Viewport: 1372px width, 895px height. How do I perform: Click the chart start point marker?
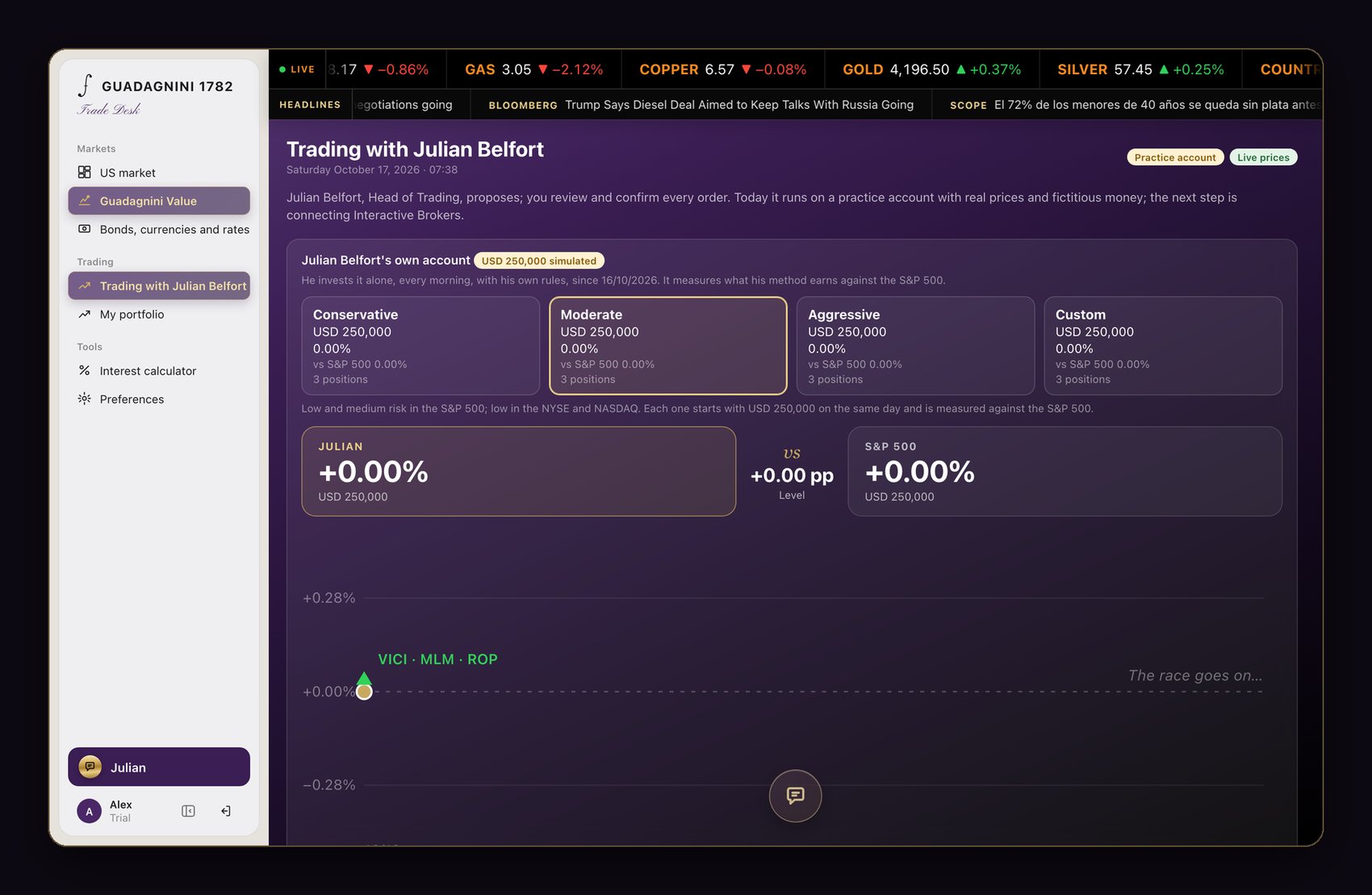tap(364, 692)
